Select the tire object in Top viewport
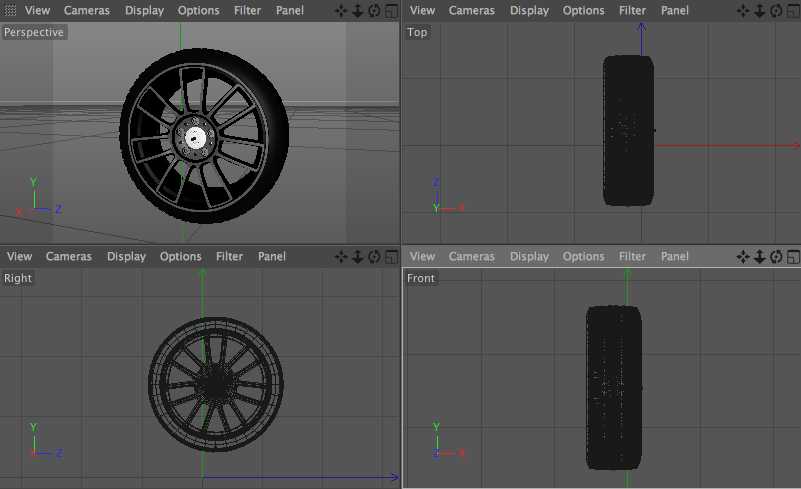Screen dimensions: 801x489 (628, 131)
